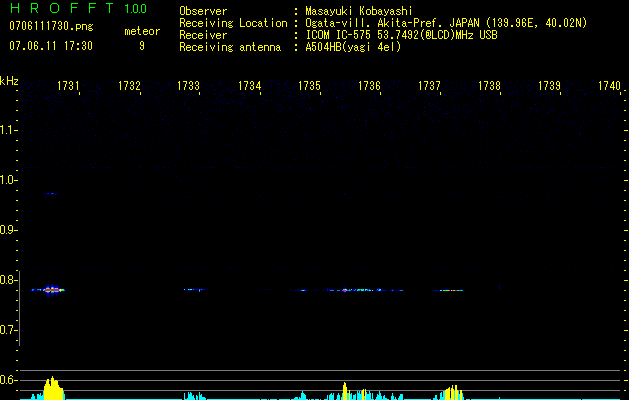Click the 1.1 kHz frequency label
Screen dimensions: 629x400
pyautogui.click(x=7, y=130)
